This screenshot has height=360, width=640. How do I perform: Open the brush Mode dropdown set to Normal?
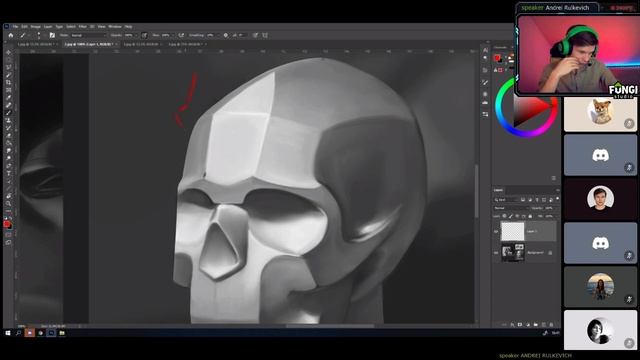(x=89, y=35)
